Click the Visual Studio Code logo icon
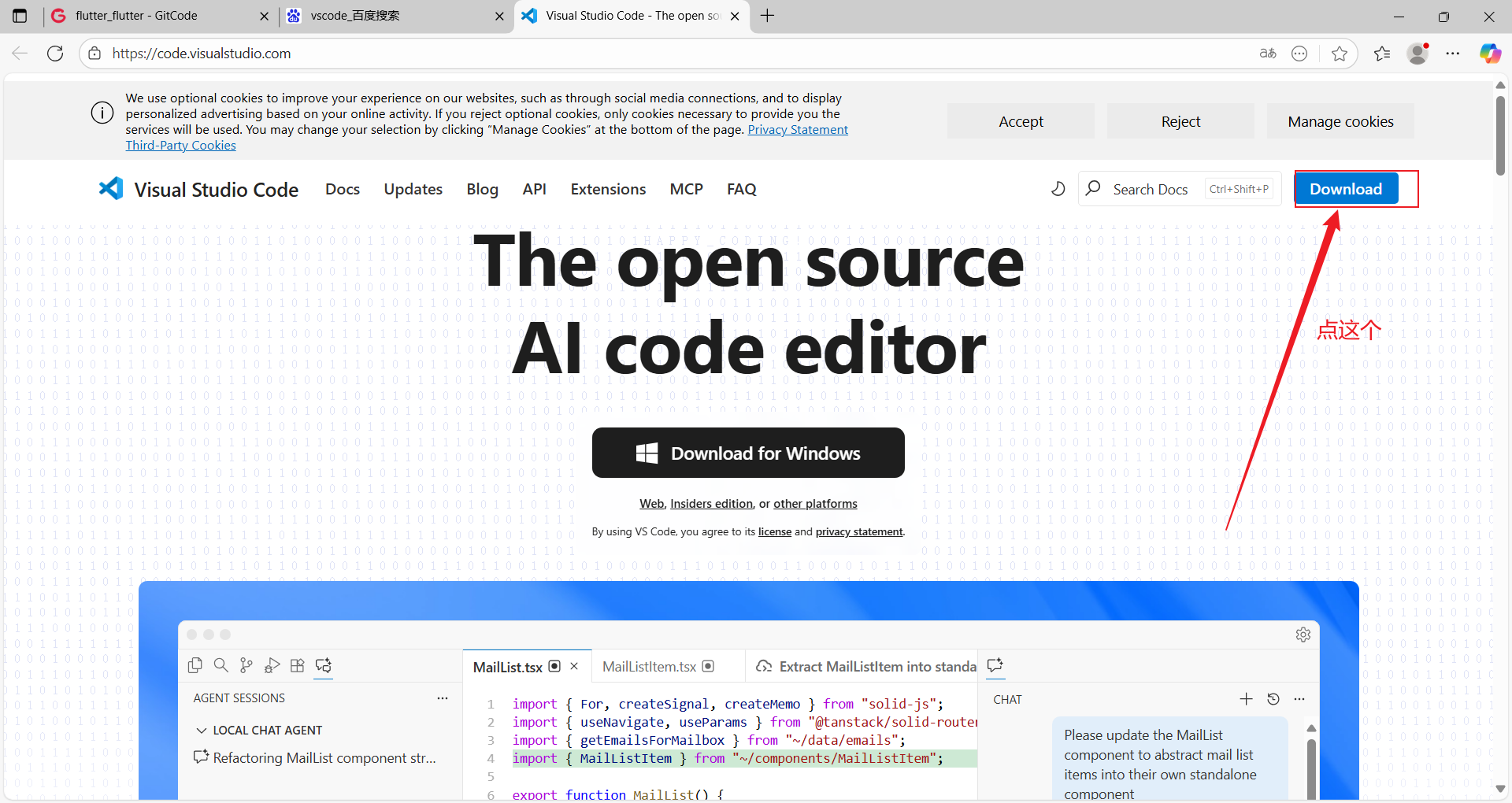Image resolution: width=1512 pixels, height=803 pixels. (x=111, y=189)
